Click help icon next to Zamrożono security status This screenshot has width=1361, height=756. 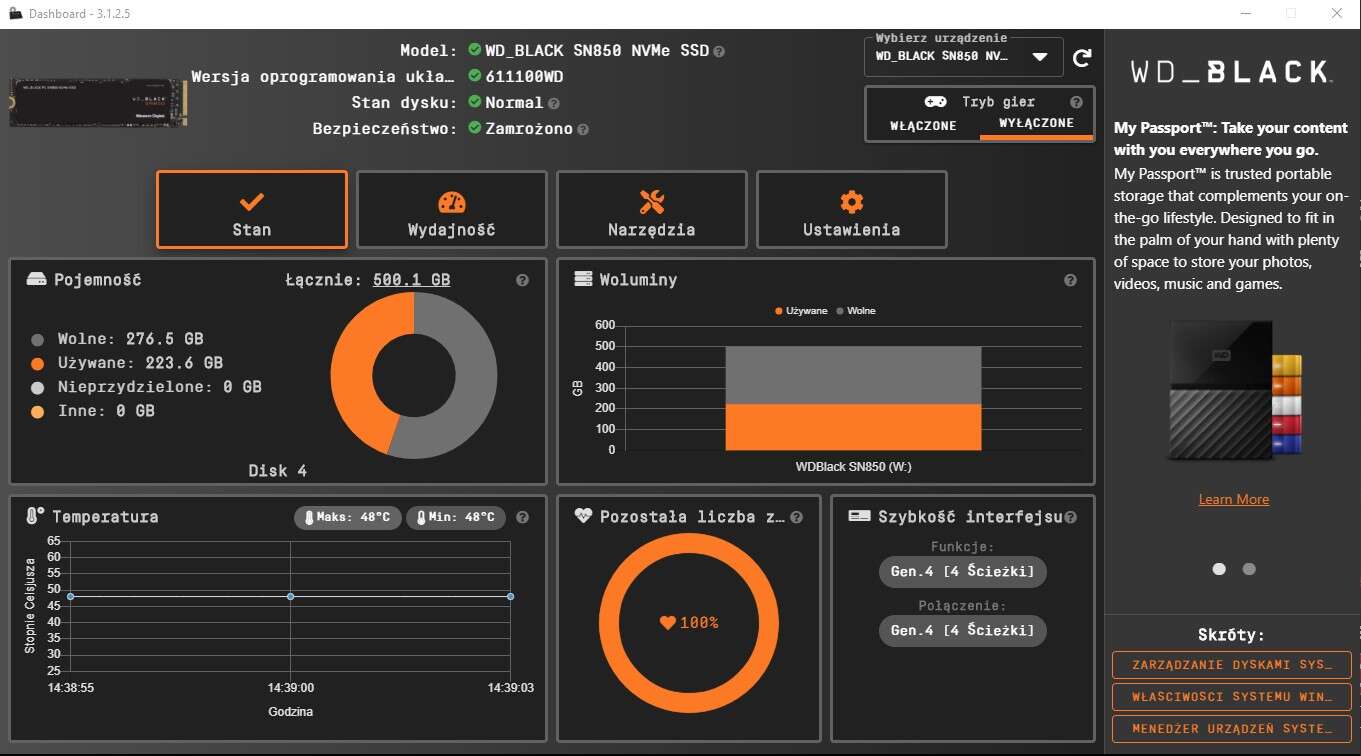coord(583,129)
